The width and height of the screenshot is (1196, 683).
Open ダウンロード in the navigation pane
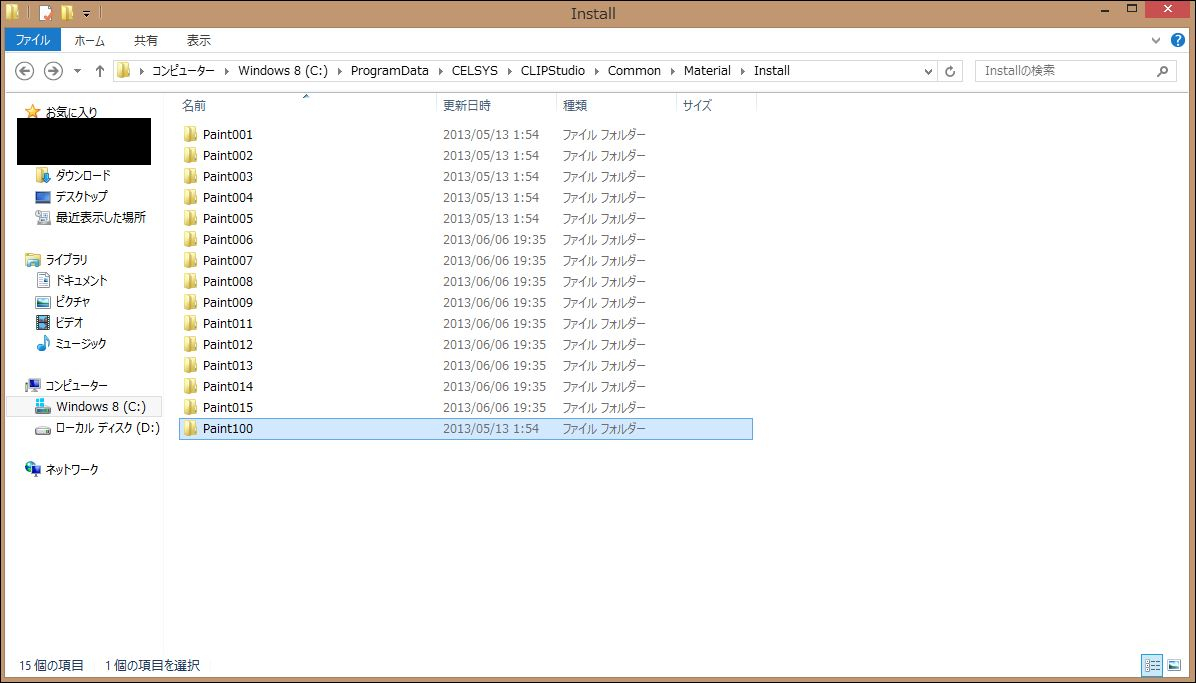click(x=83, y=176)
